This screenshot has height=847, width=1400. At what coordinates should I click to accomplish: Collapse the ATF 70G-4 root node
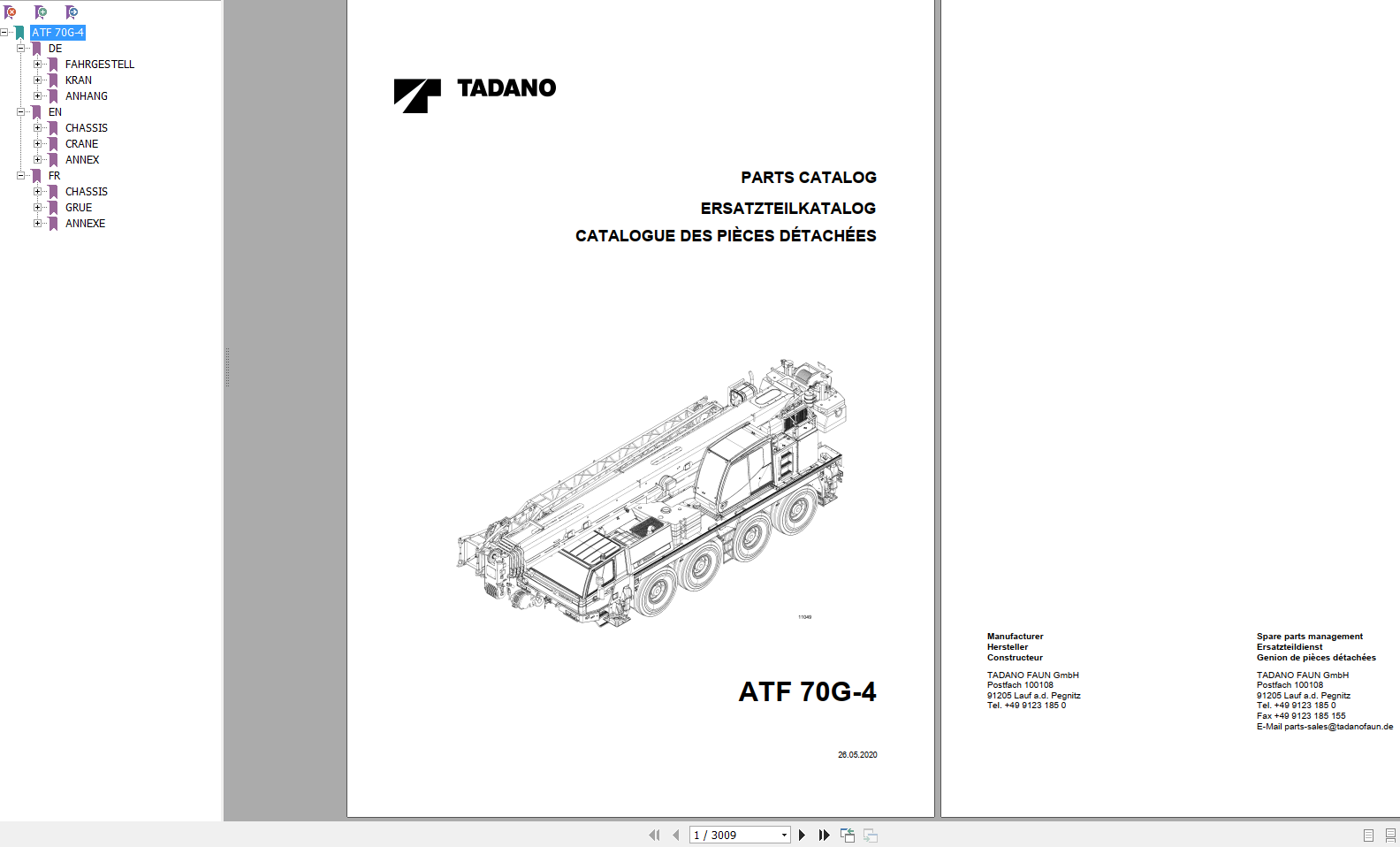tap(4, 33)
